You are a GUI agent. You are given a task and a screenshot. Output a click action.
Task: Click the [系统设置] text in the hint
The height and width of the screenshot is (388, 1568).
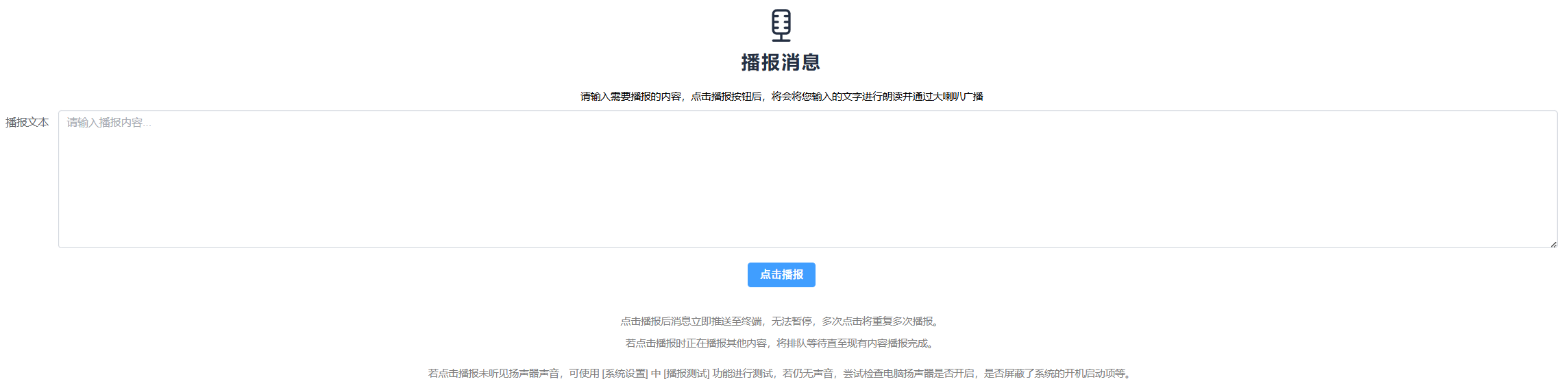[x=624, y=374]
